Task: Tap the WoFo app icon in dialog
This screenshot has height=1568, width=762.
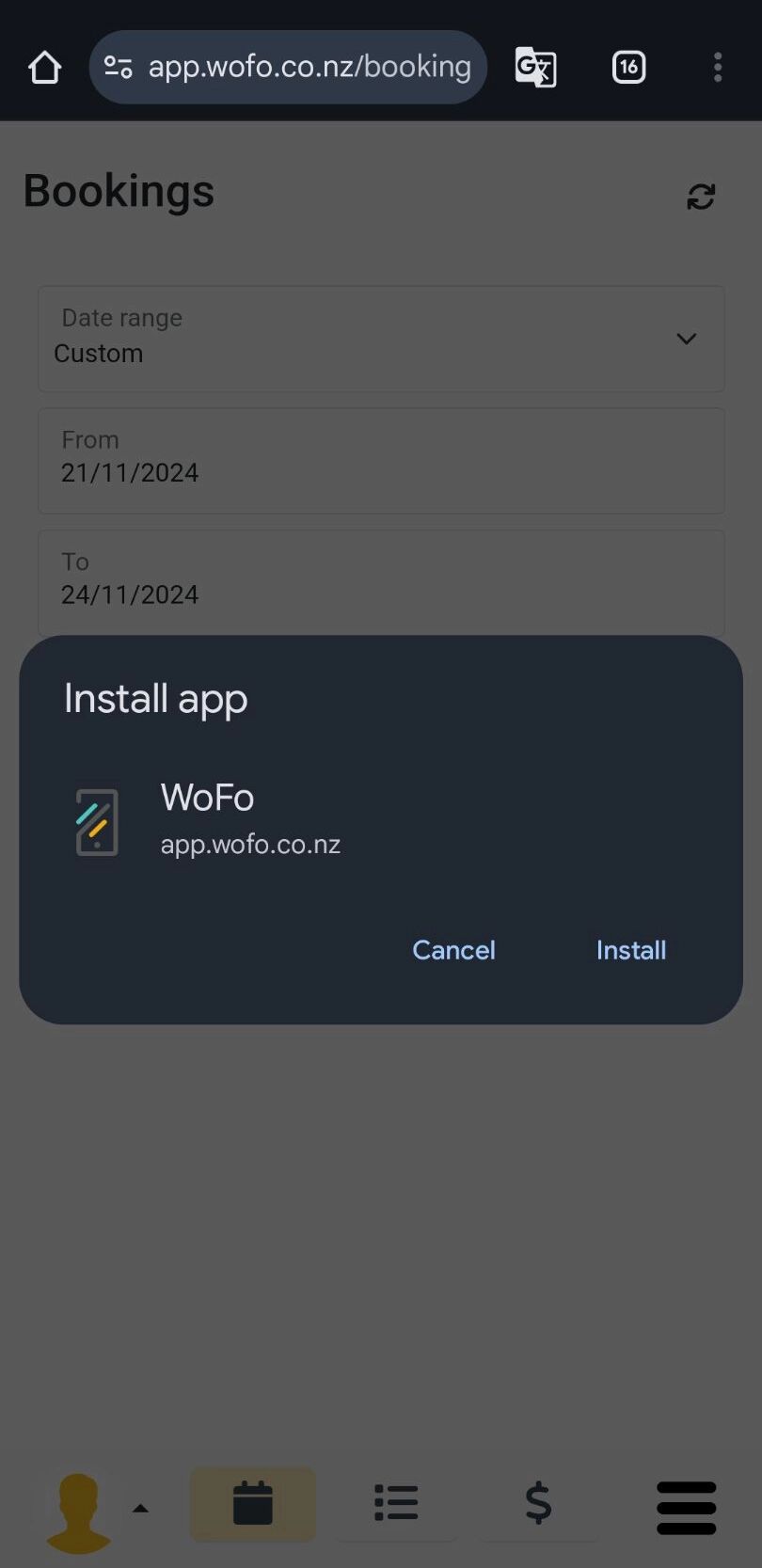Action: [97, 822]
